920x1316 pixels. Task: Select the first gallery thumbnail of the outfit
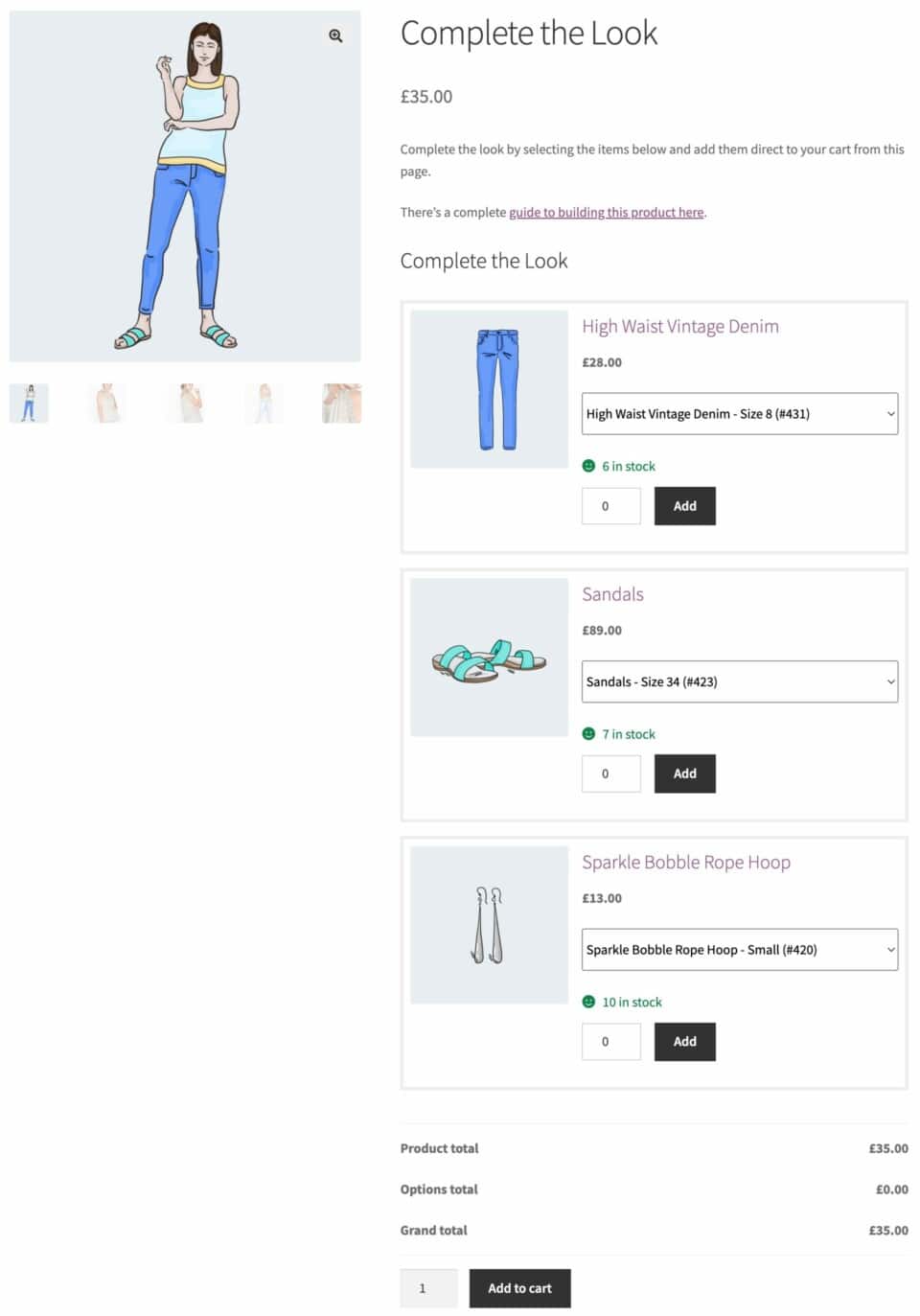pos(28,403)
